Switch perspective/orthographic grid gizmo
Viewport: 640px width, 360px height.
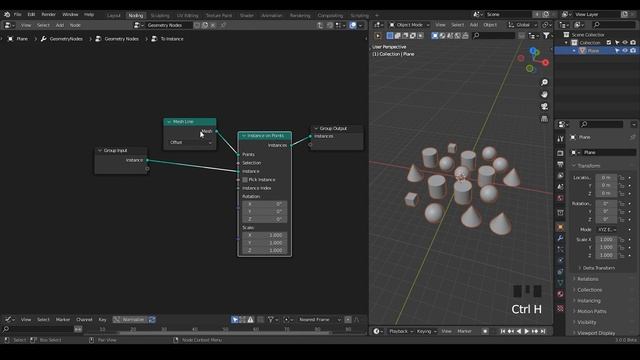(x=544, y=119)
